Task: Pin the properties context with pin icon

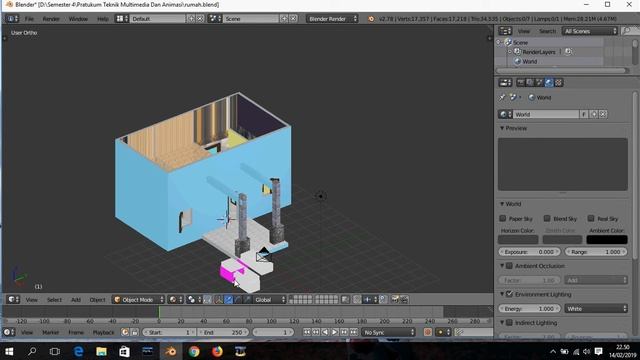Action: click(x=502, y=98)
